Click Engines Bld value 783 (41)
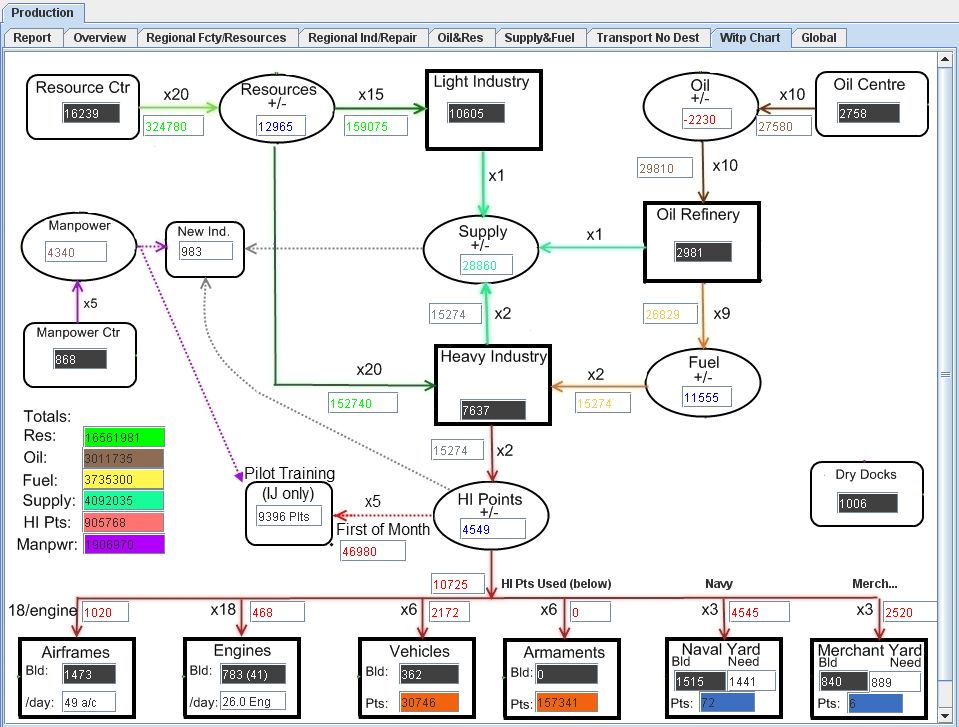Viewport: 959px width, 727px height. tap(253, 674)
